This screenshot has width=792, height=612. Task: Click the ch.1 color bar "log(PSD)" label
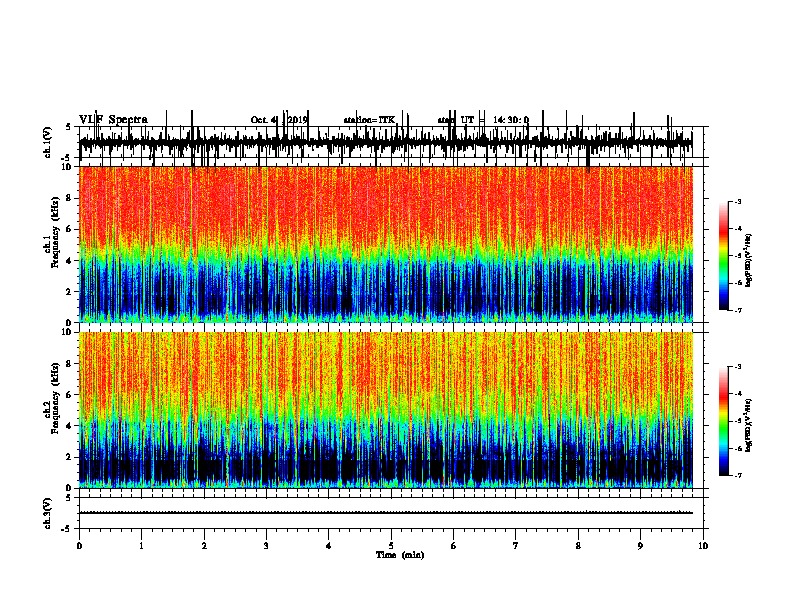pyautogui.click(x=748, y=261)
